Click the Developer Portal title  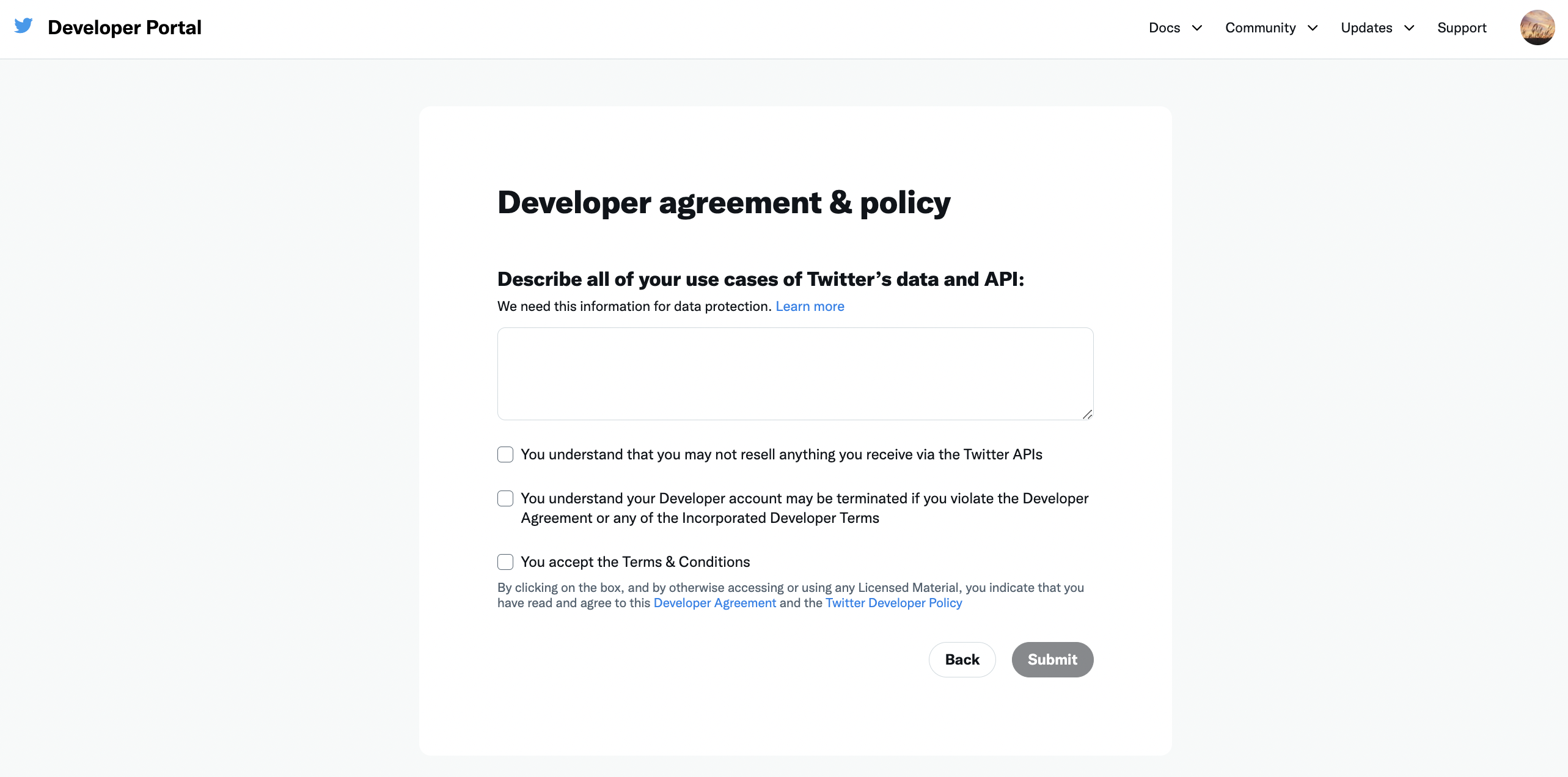pos(125,27)
